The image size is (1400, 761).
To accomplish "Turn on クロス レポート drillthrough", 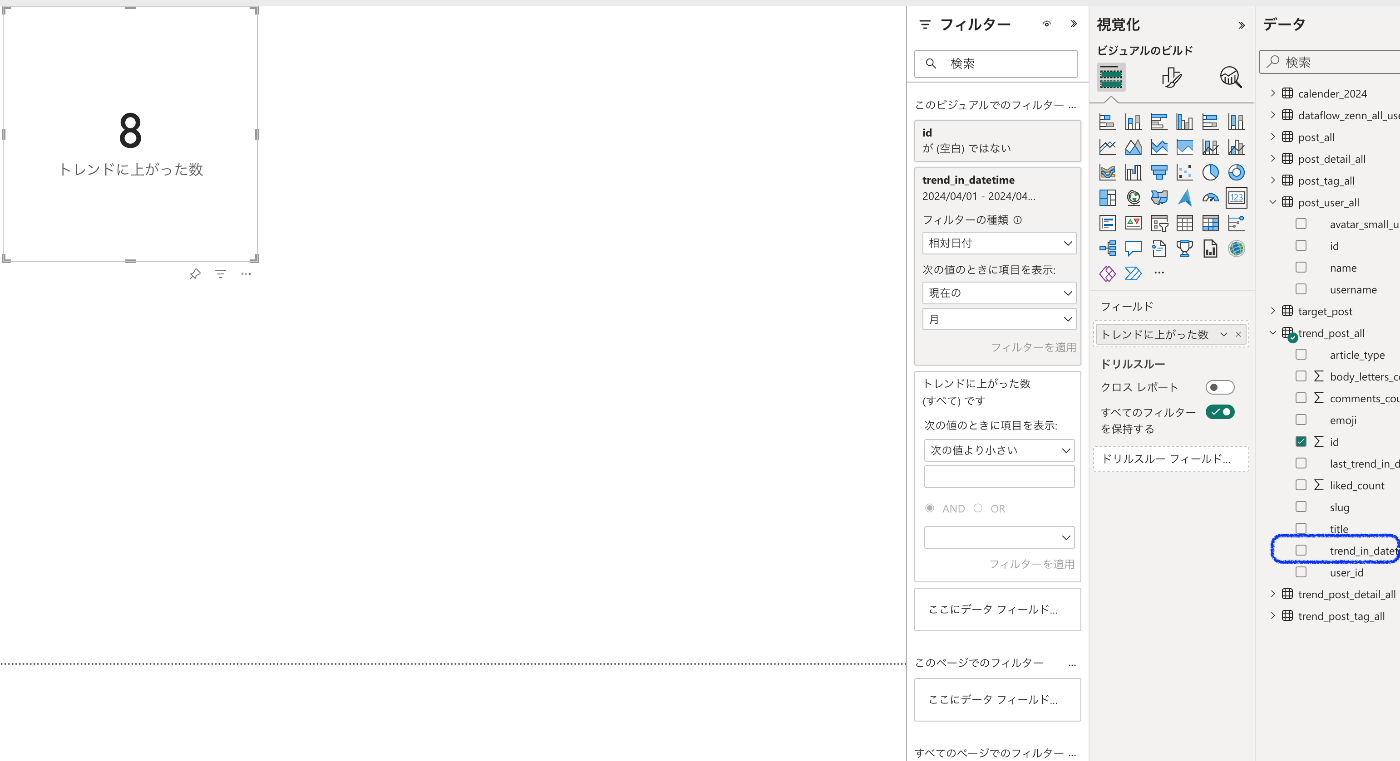I will pos(1219,387).
